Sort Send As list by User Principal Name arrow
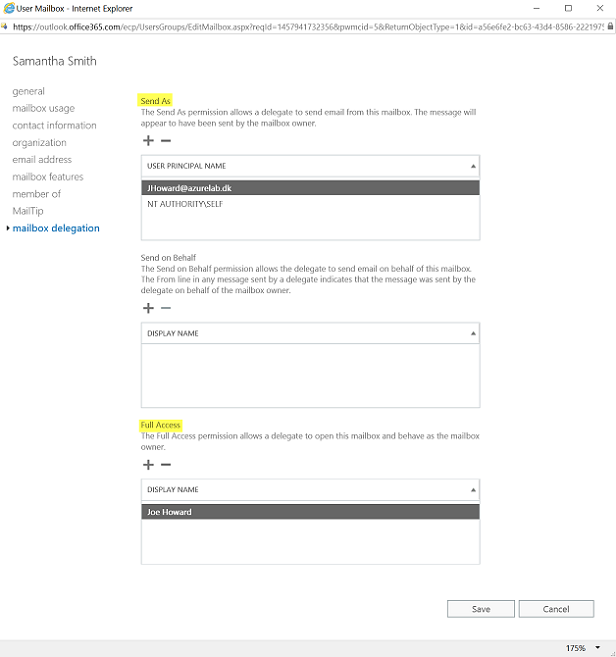Viewport: 616px width, 657px height. pyautogui.click(x=473, y=166)
